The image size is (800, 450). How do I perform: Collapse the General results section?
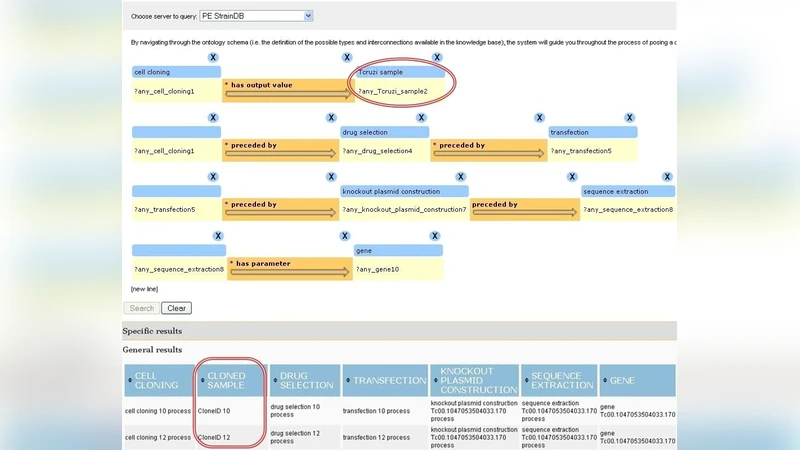point(152,350)
